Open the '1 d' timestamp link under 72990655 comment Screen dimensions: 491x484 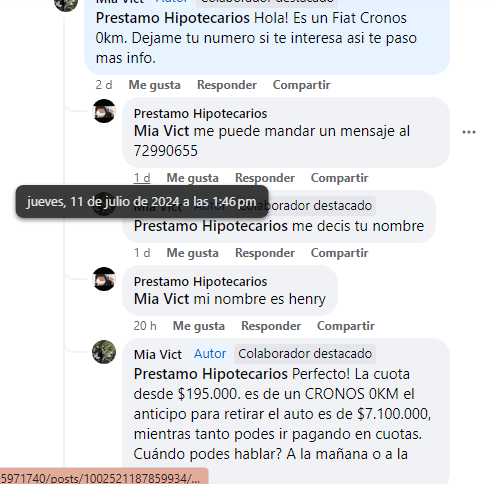click(x=142, y=178)
